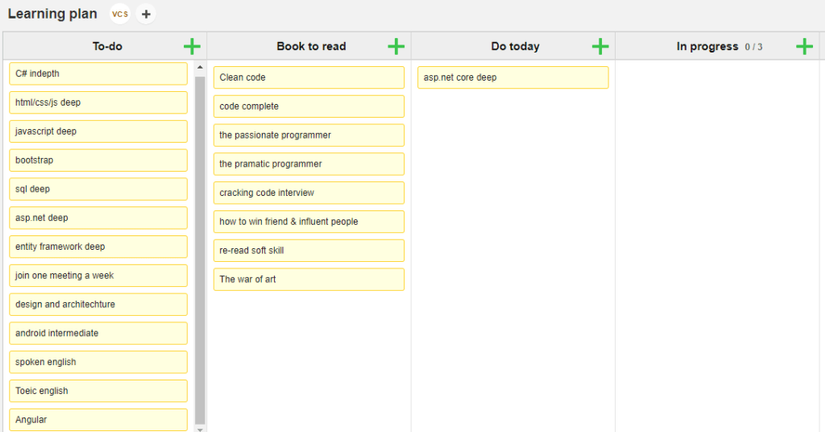This screenshot has height=432, width=825.
Task: Open the 'entity framework deep' card
Action: pyautogui.click(x=98, y=247)
